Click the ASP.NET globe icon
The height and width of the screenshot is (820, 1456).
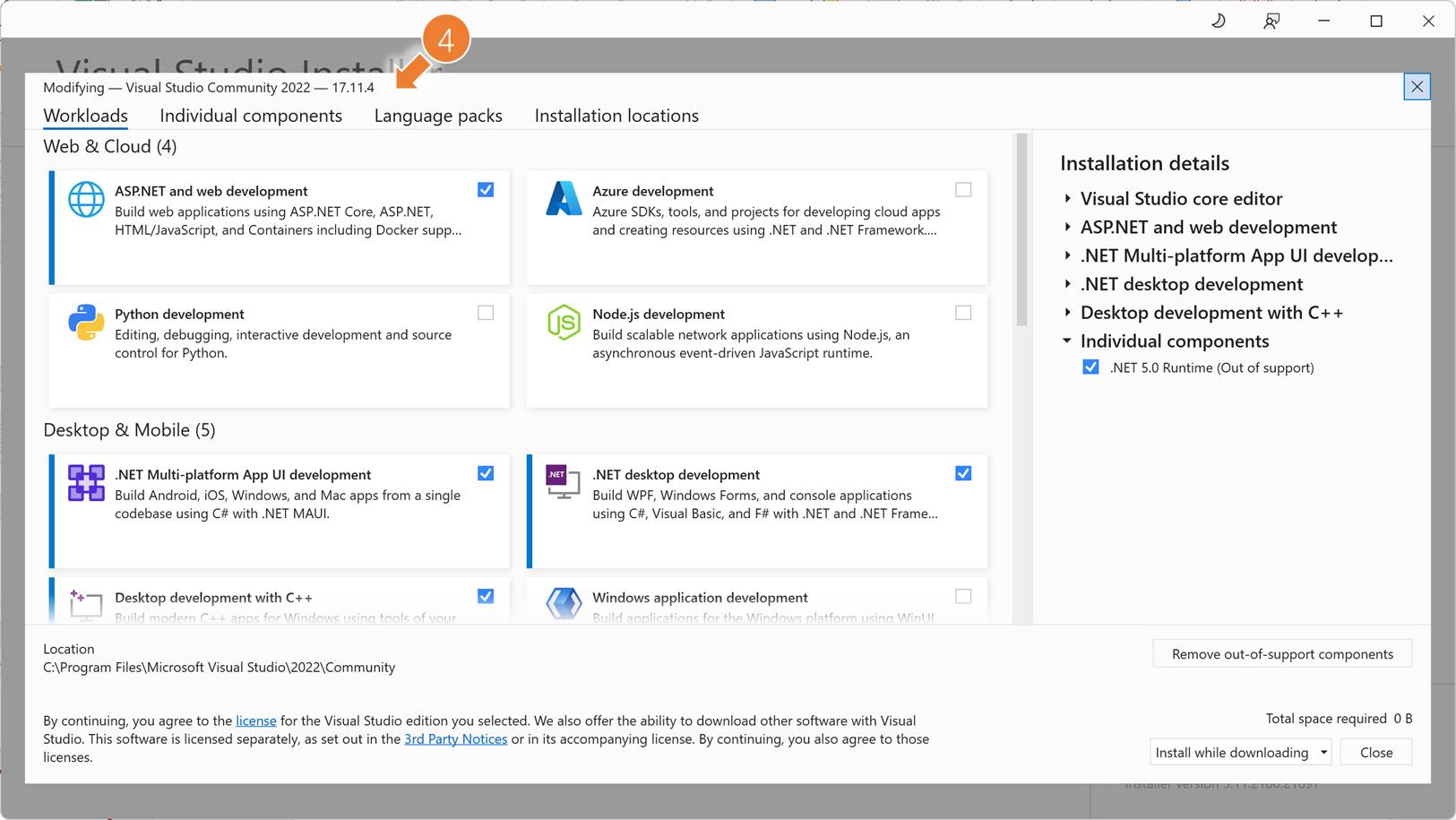pos(86,199)
